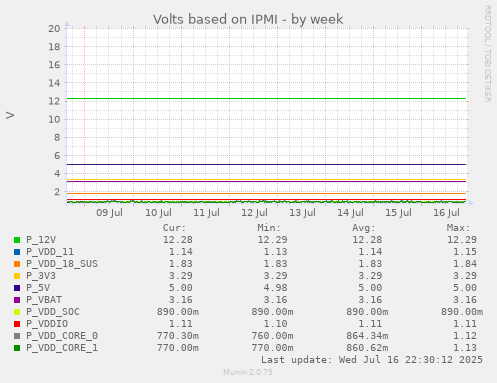Click the '13 Jul' x-axis date label
497x383 pixels.
pos(302,213)
